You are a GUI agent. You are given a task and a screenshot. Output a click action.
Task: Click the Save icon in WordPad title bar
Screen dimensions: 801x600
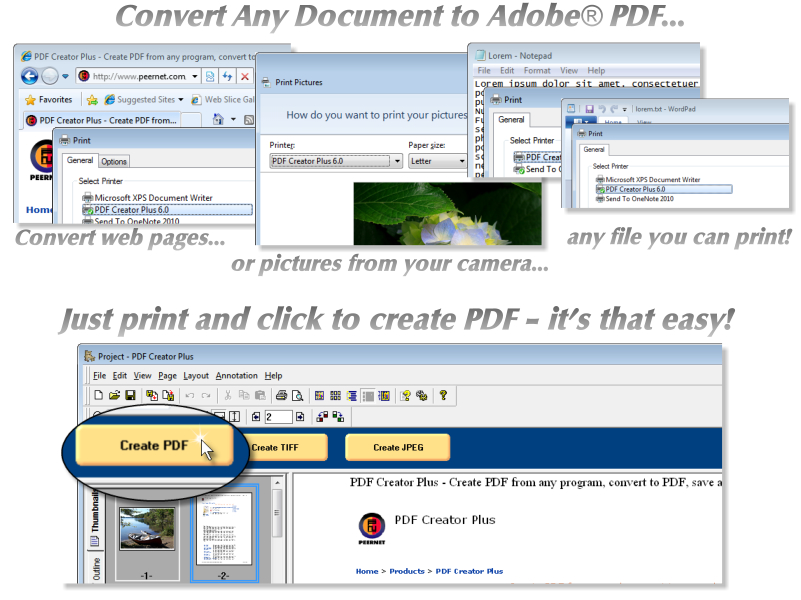click(589, 109)
